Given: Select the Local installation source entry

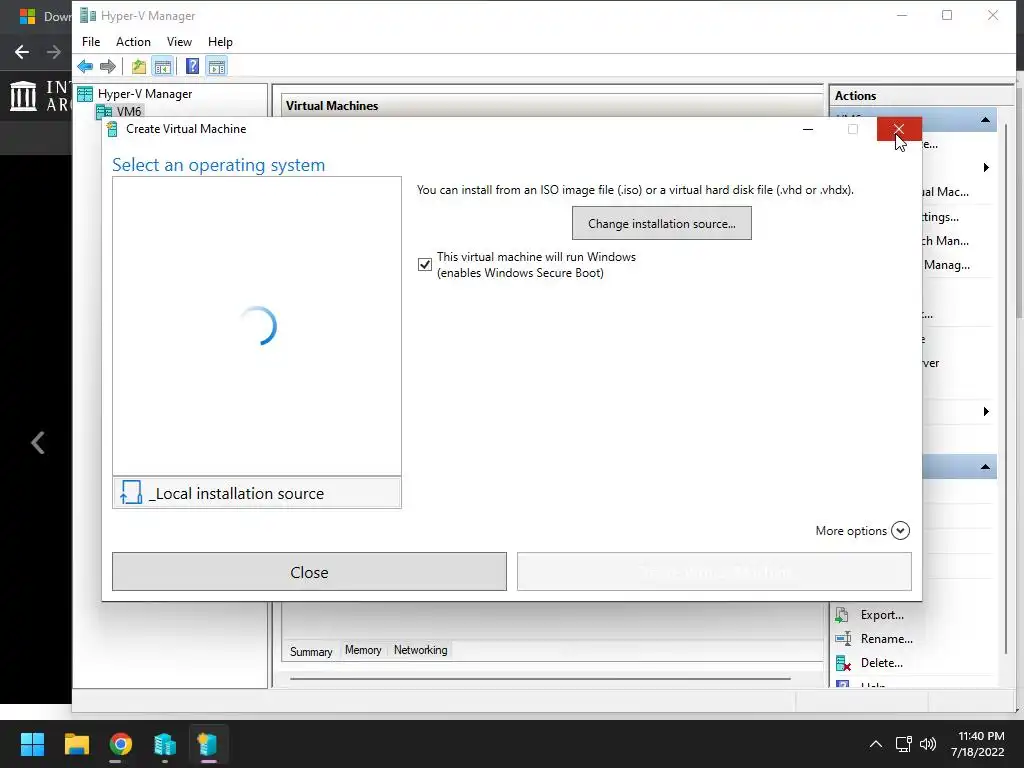Looking at the screenshot, I should tap(257, 493).
